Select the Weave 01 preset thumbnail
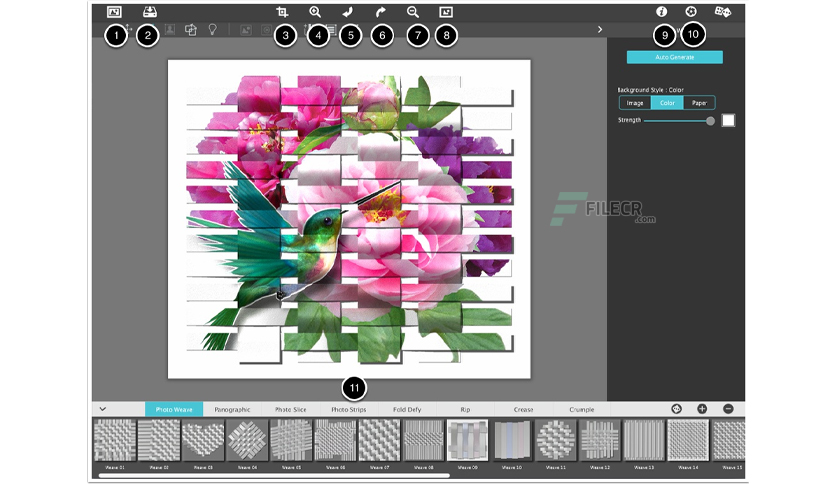Screen dimensions: 836x484 click(115, 440)
